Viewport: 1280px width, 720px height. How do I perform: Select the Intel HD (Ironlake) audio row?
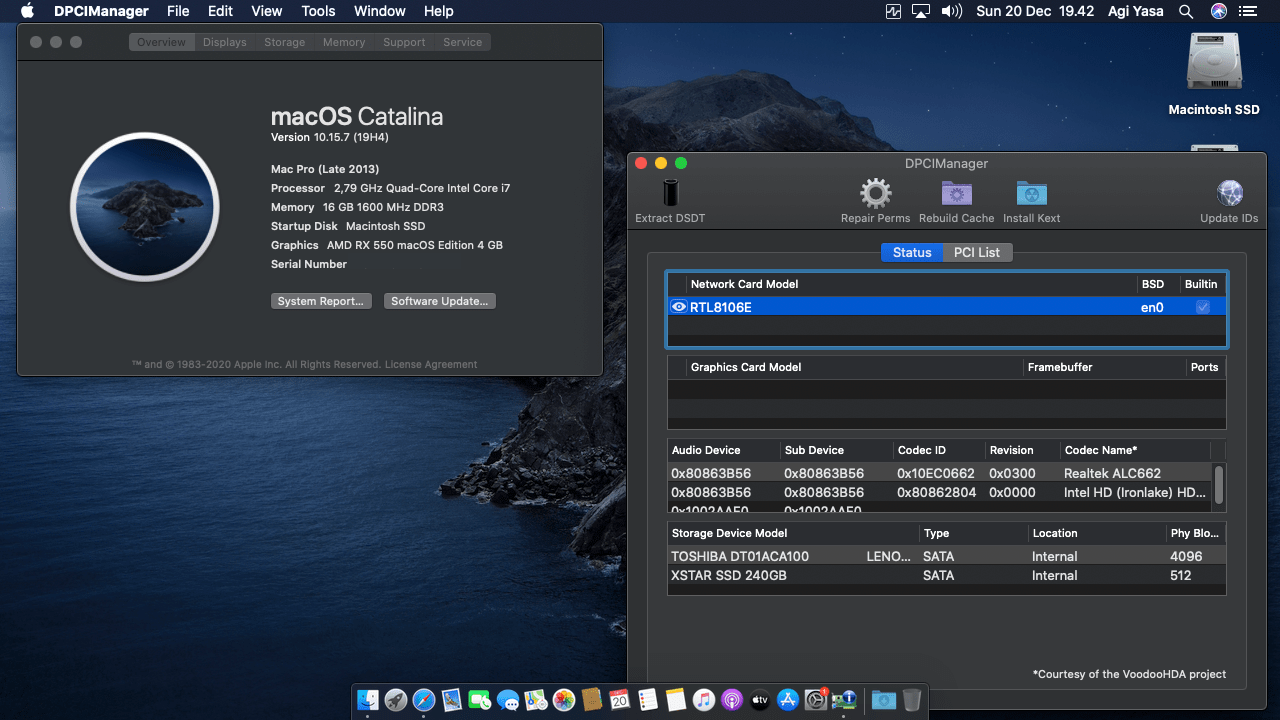pos(940,492)
